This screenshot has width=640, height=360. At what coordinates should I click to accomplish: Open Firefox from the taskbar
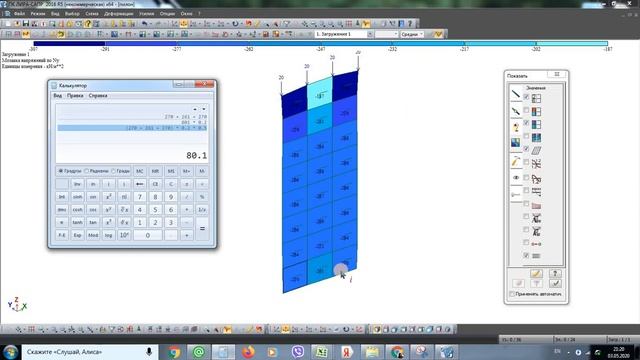tap(248, 352)
